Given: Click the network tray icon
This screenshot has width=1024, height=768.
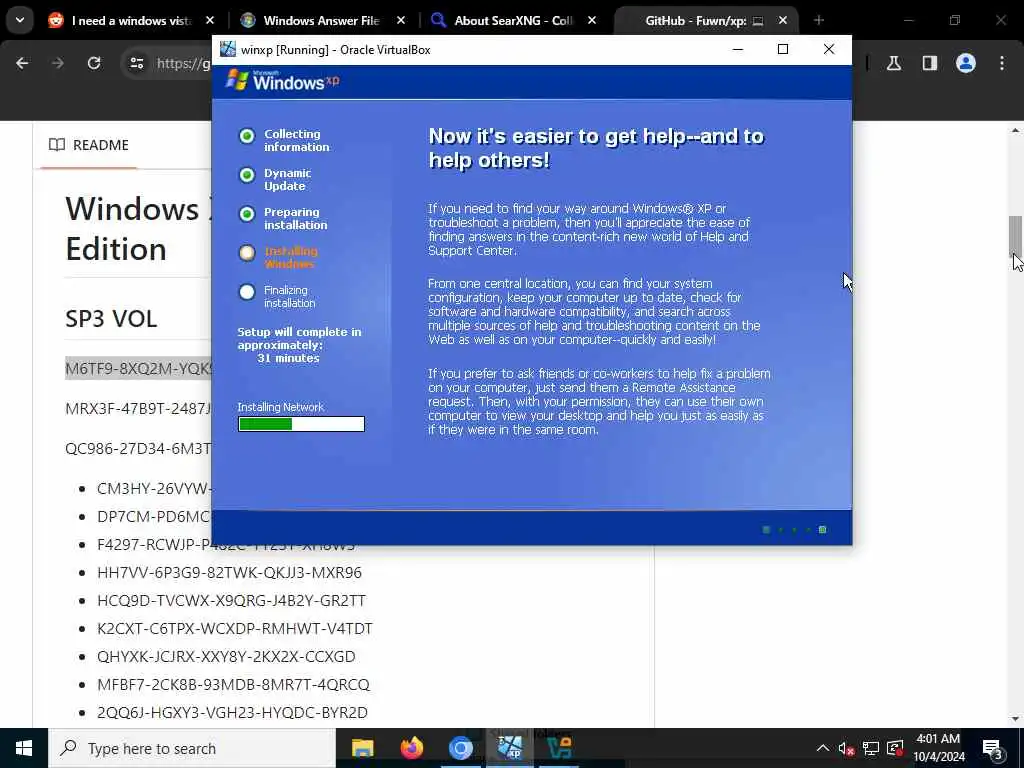Looking at the screenshot, I should [871, 748].
